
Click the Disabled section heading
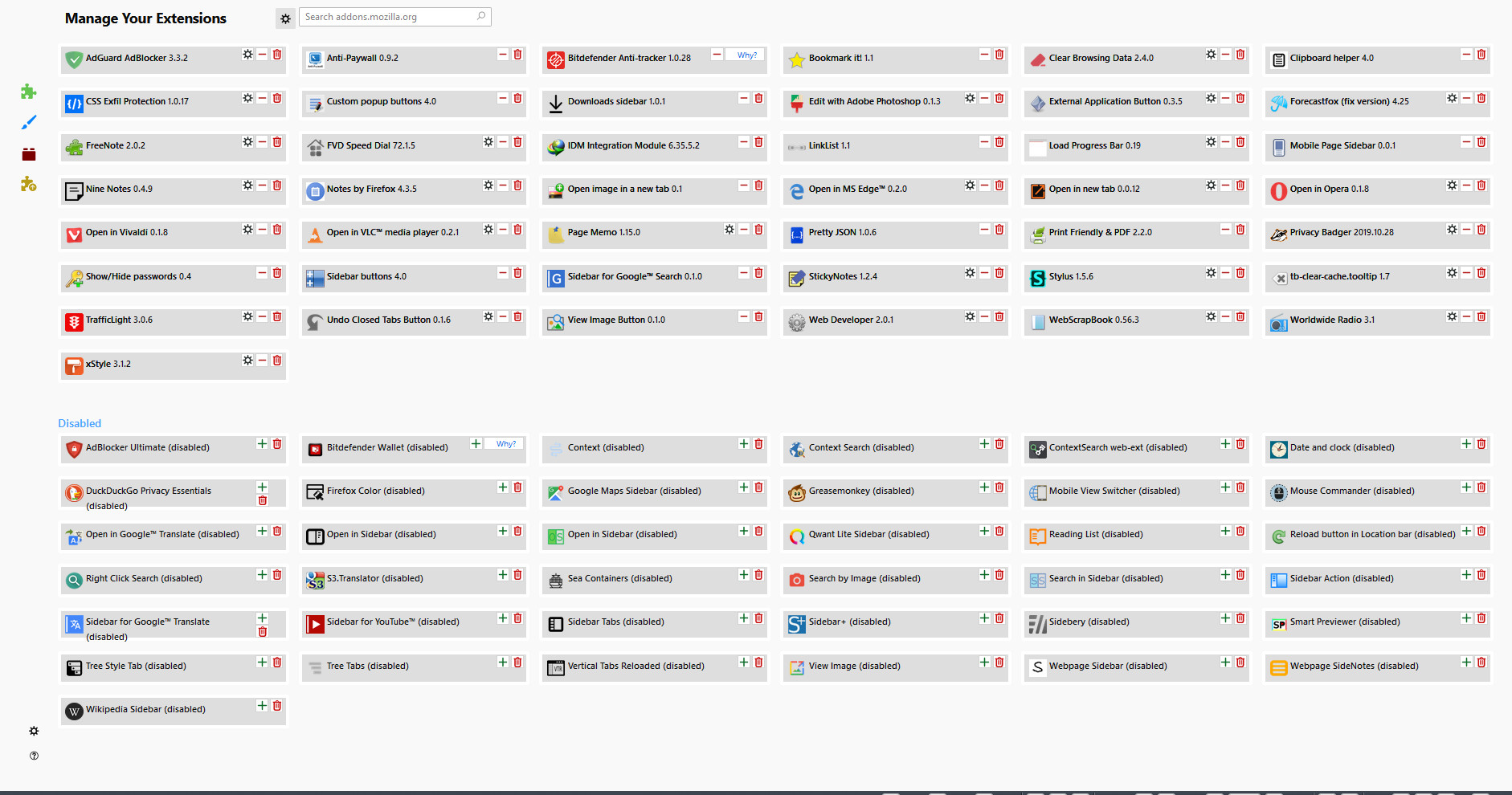pos(80,423)
